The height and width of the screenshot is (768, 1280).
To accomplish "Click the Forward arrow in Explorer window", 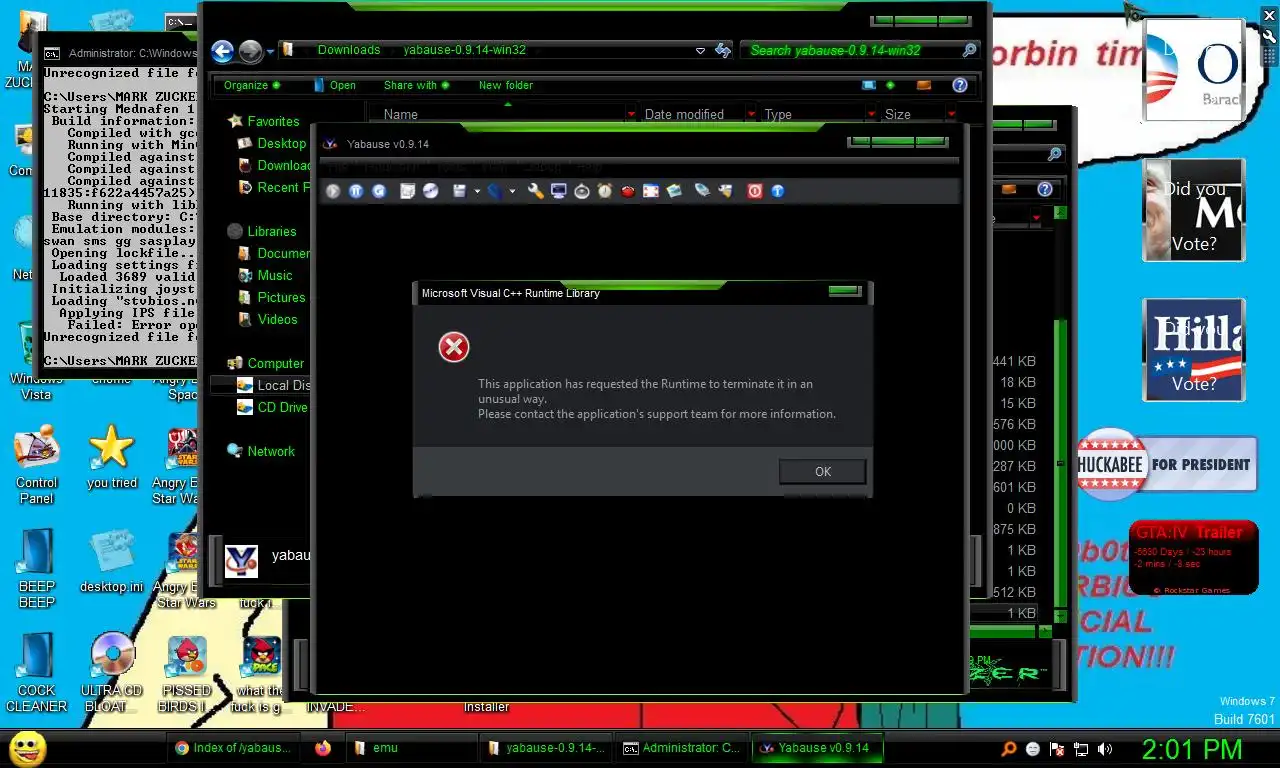I will [x=250, y=52].
